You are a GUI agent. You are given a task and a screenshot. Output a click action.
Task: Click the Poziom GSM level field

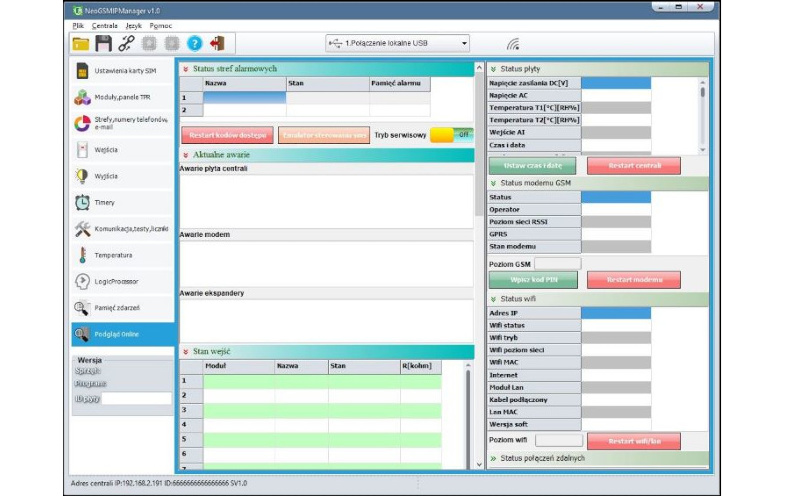coord(558,264)
